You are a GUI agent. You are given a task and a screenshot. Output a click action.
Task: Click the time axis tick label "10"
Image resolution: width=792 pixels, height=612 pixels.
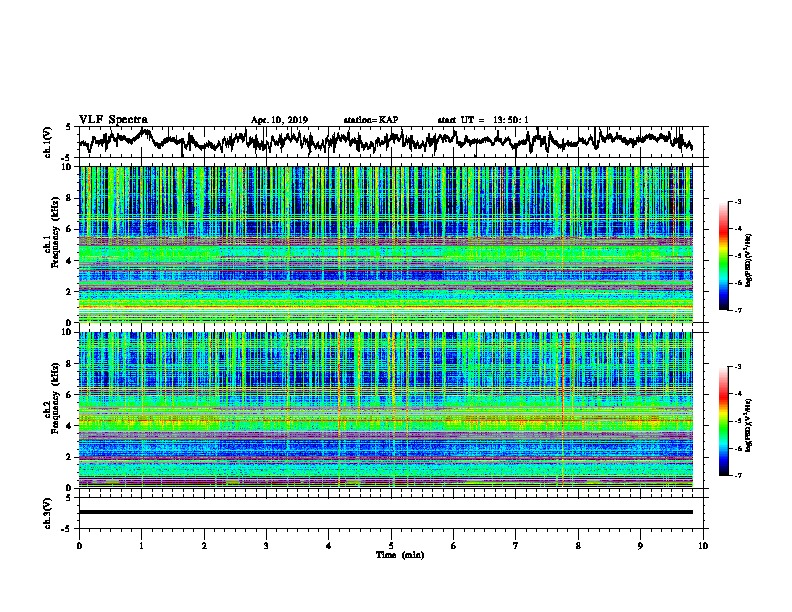(x=703, y=545)
